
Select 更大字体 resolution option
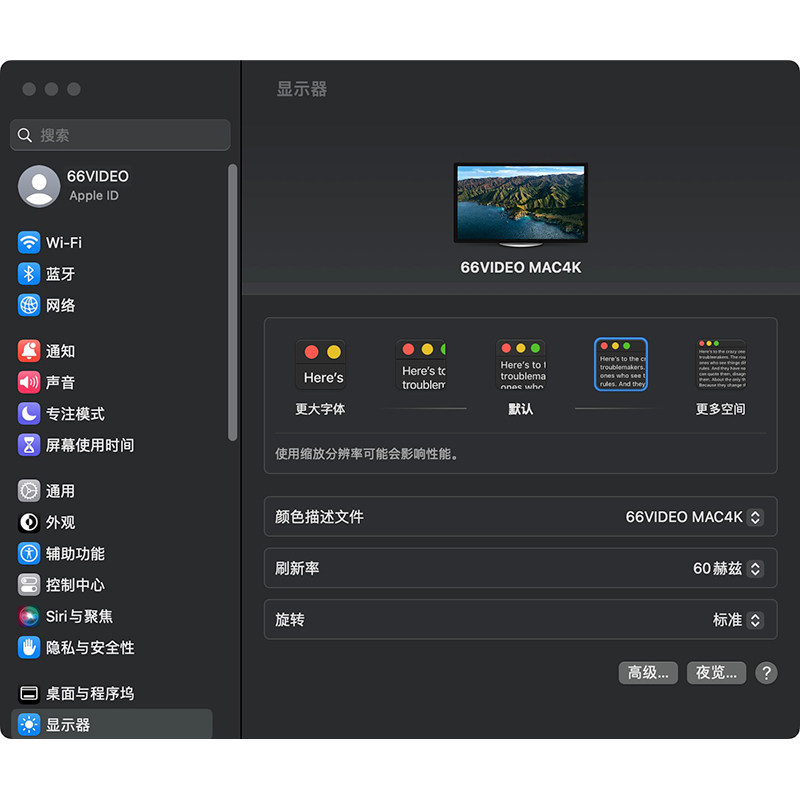tap(320, 365)
